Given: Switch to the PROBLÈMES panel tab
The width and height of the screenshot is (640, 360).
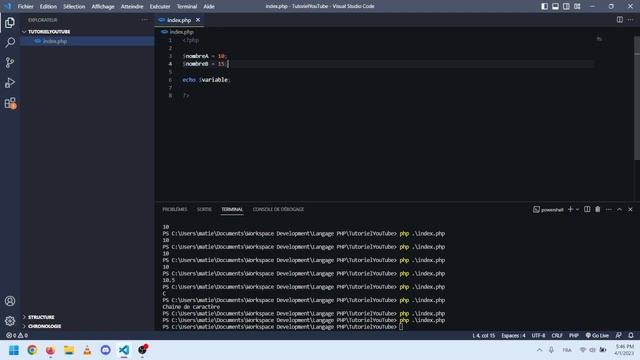Looking at the screenshot, I should (175, 209).
